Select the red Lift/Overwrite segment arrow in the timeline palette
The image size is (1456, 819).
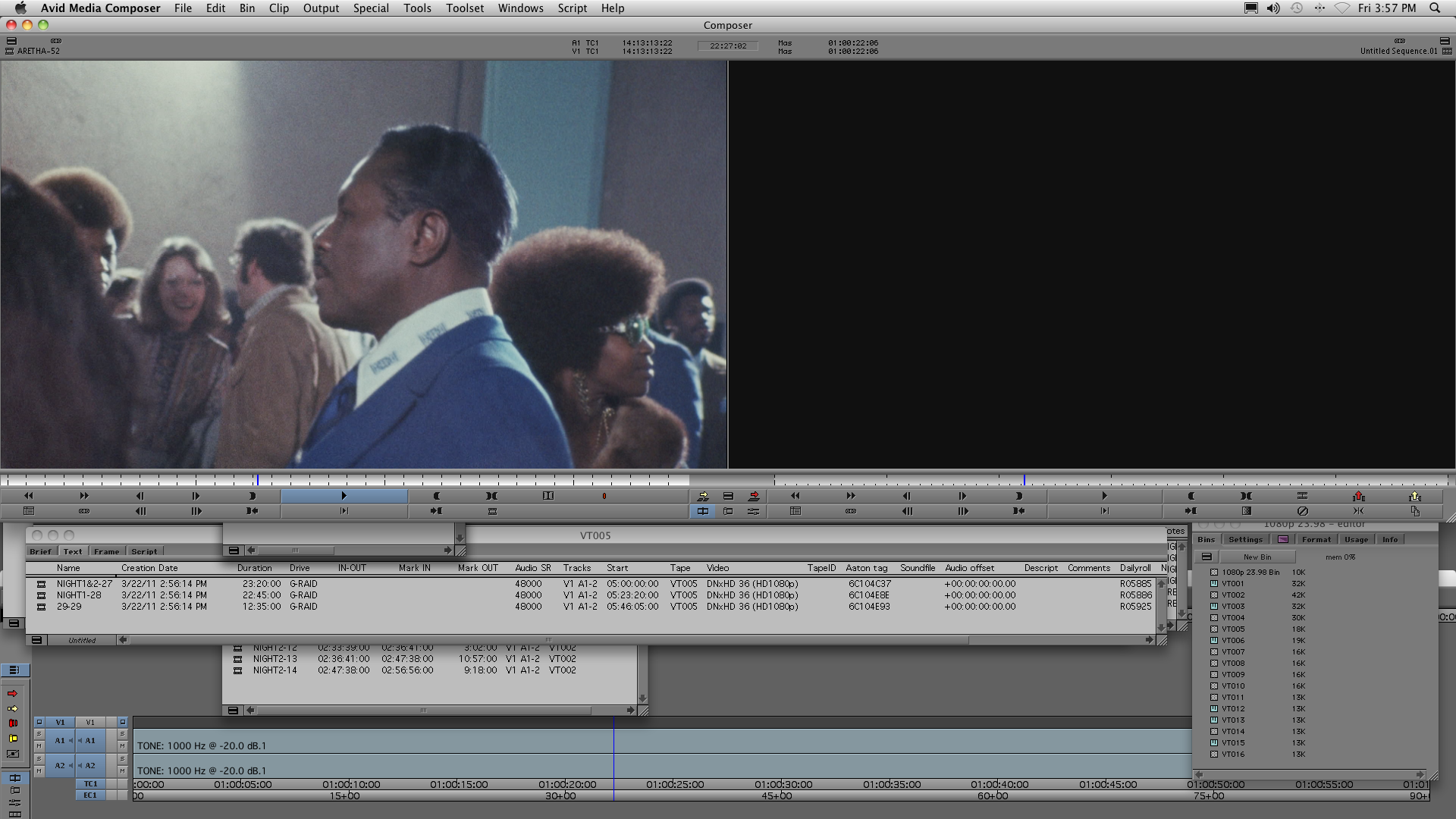(12, 694)
